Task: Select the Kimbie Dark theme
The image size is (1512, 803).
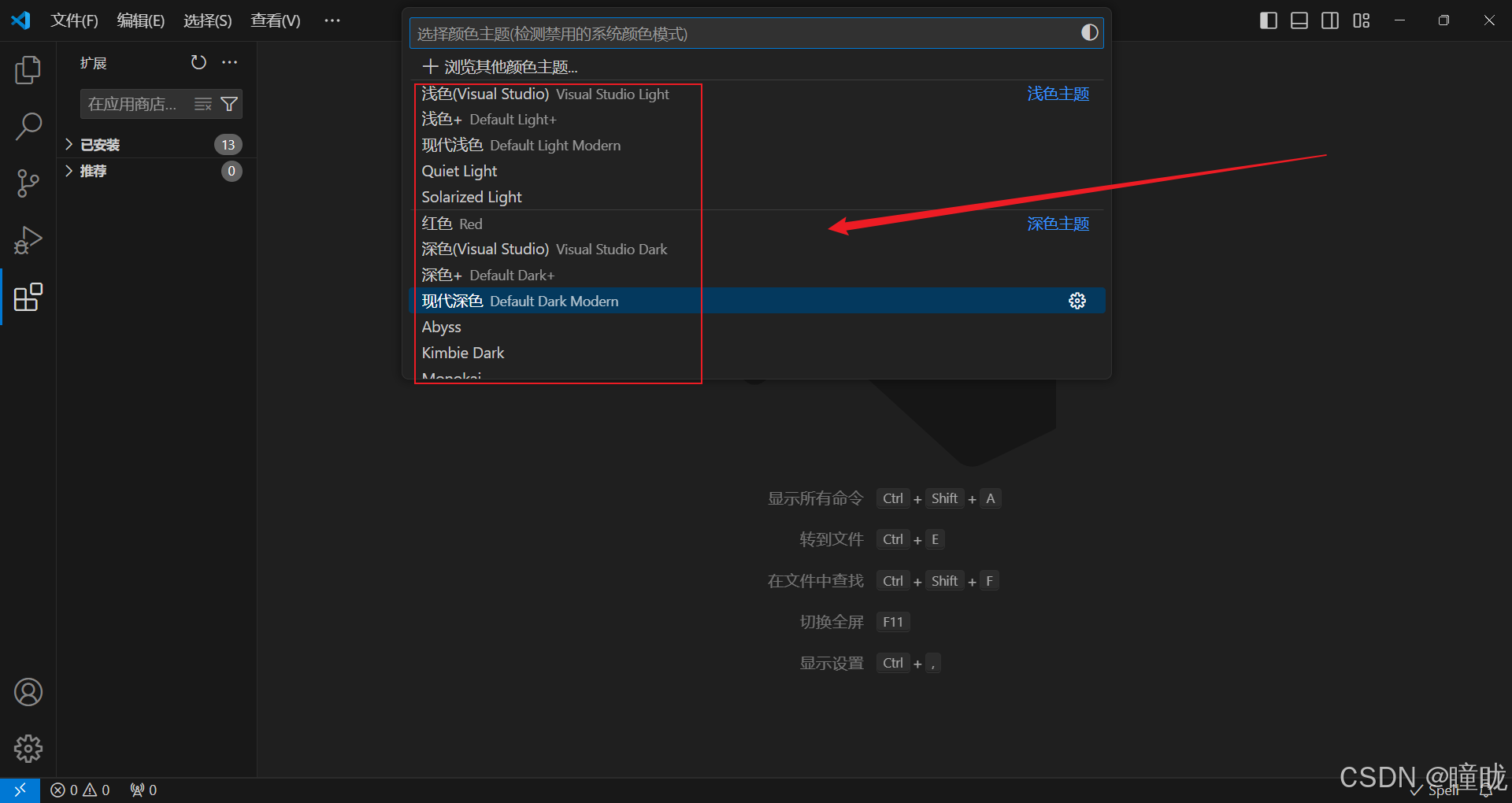Action: 756,353
